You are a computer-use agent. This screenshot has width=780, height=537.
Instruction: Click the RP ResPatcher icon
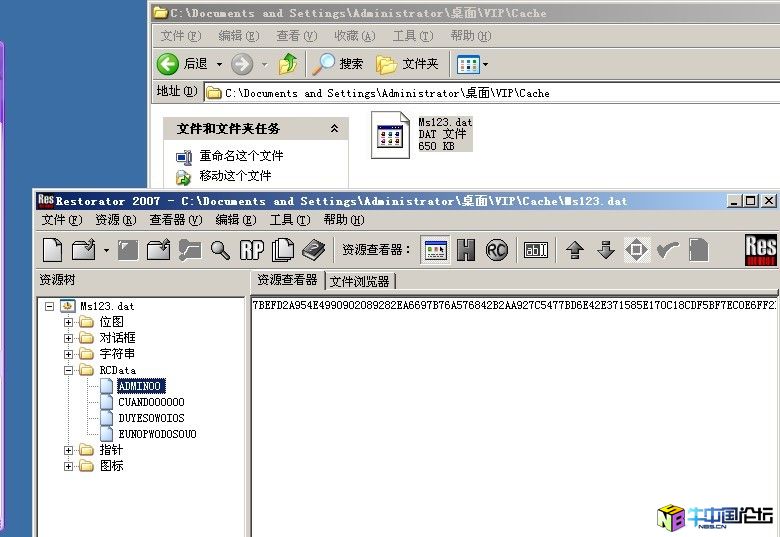coord(252,250)
